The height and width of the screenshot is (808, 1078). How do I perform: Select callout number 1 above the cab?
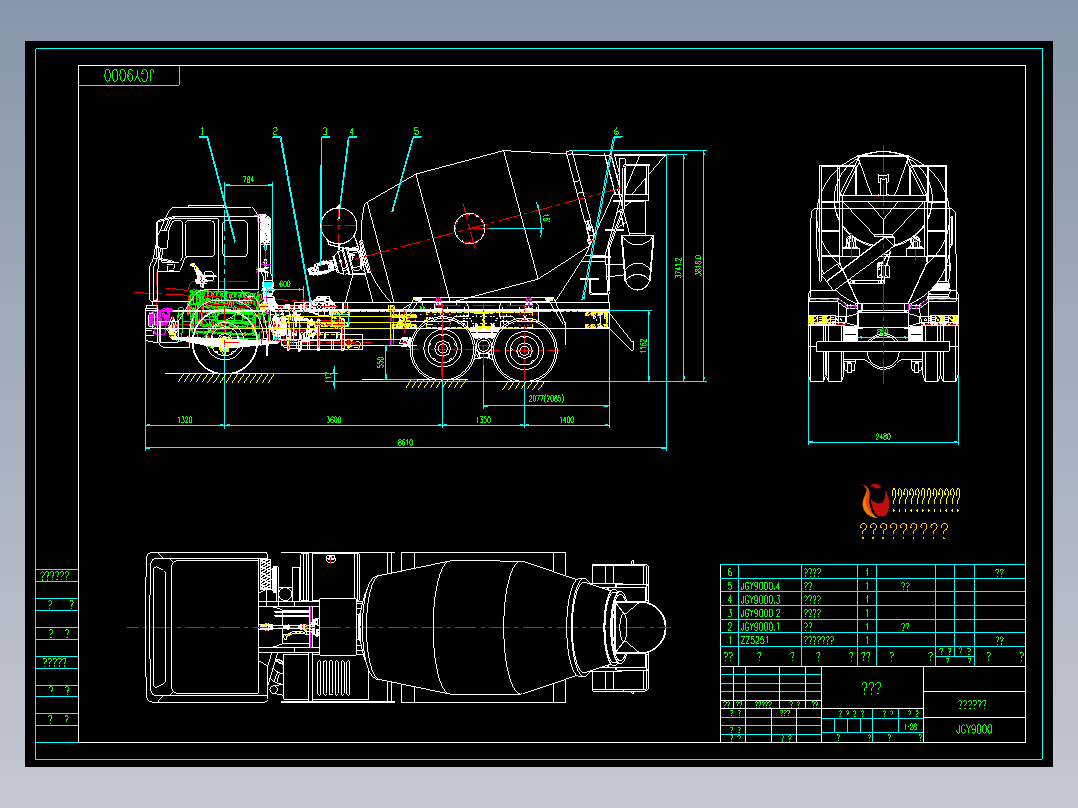[202, 131]
